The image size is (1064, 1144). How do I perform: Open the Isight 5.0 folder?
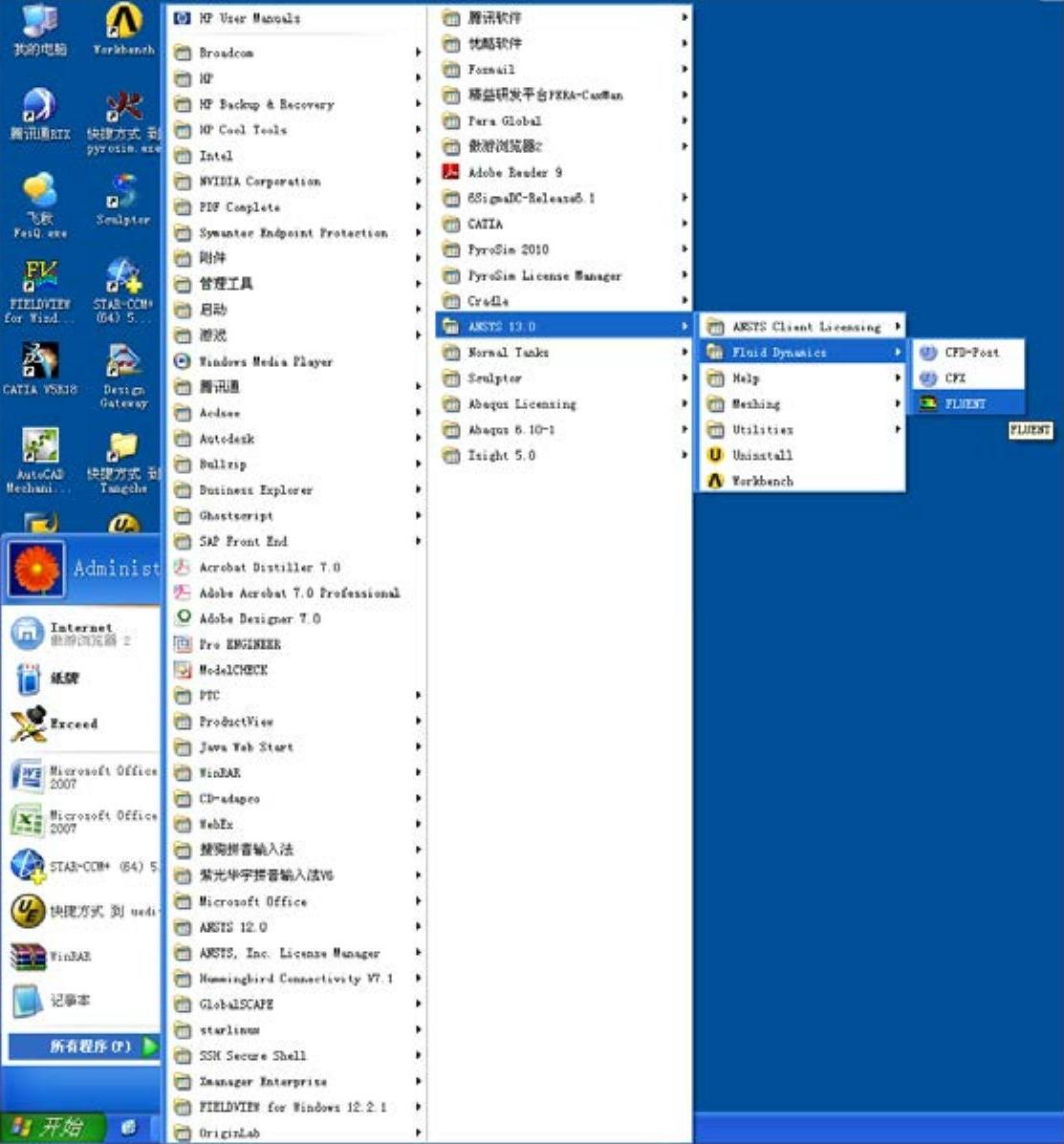[563, 455]
